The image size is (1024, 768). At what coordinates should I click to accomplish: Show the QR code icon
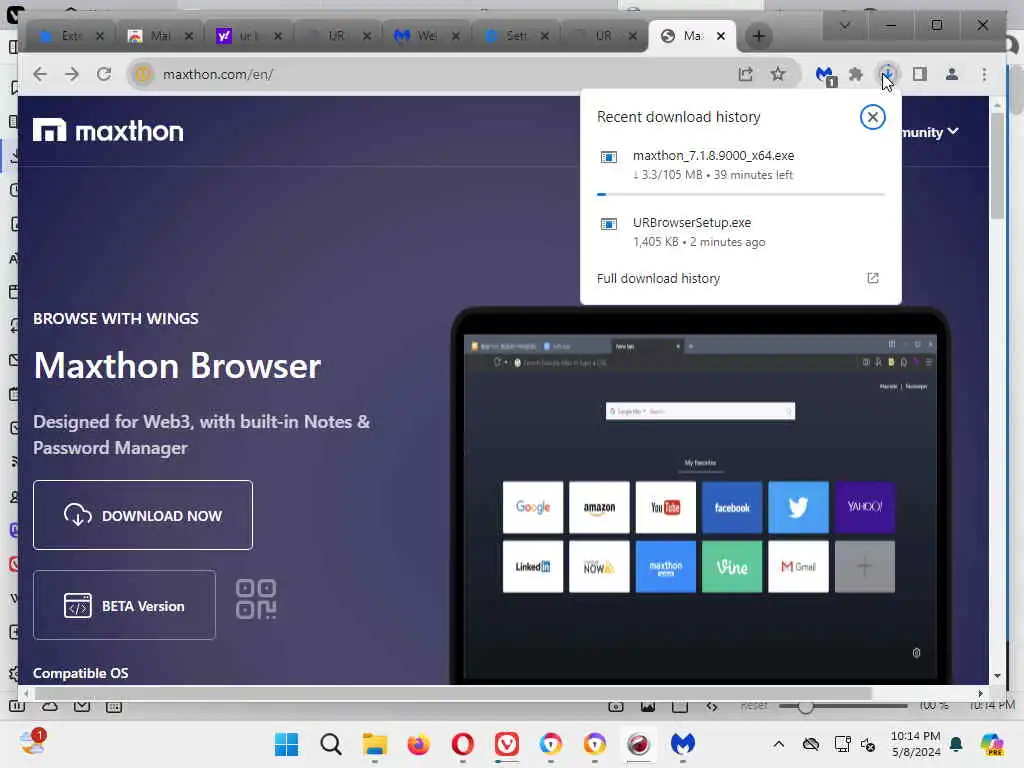(x=256, y=600)
